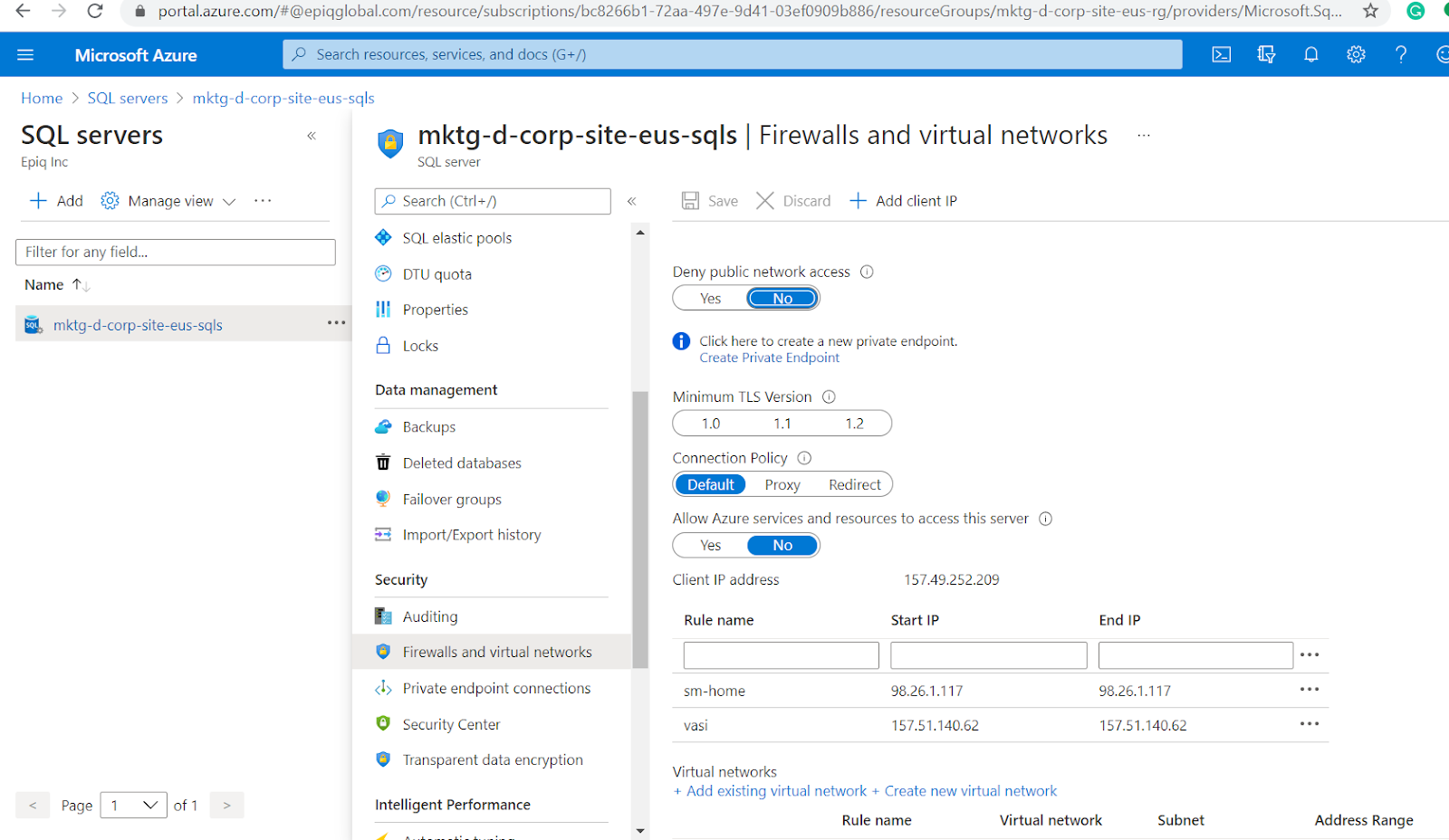1449x840 pixels.
Task: Open the portal Settings gear
Action: 1355,54
